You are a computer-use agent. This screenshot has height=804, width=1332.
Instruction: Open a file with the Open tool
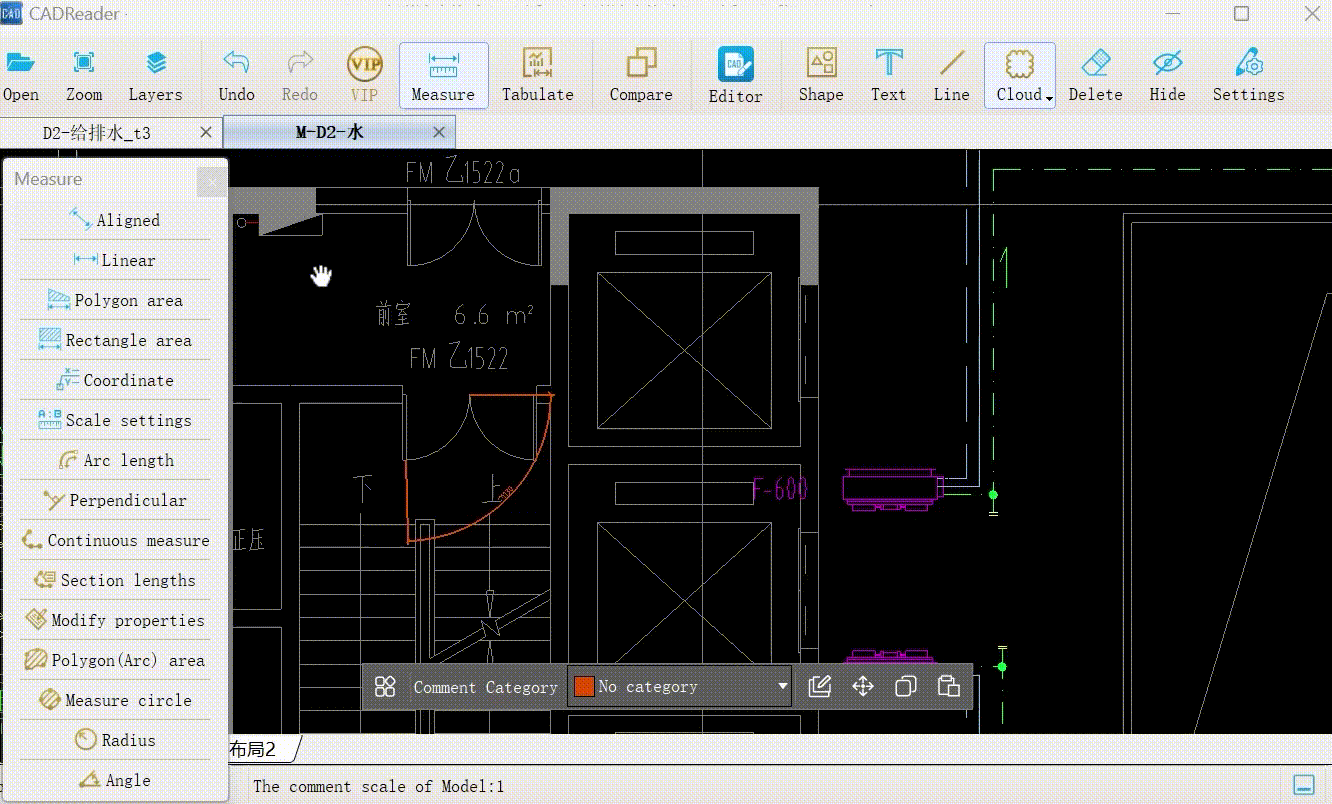[x=20, y=77]
